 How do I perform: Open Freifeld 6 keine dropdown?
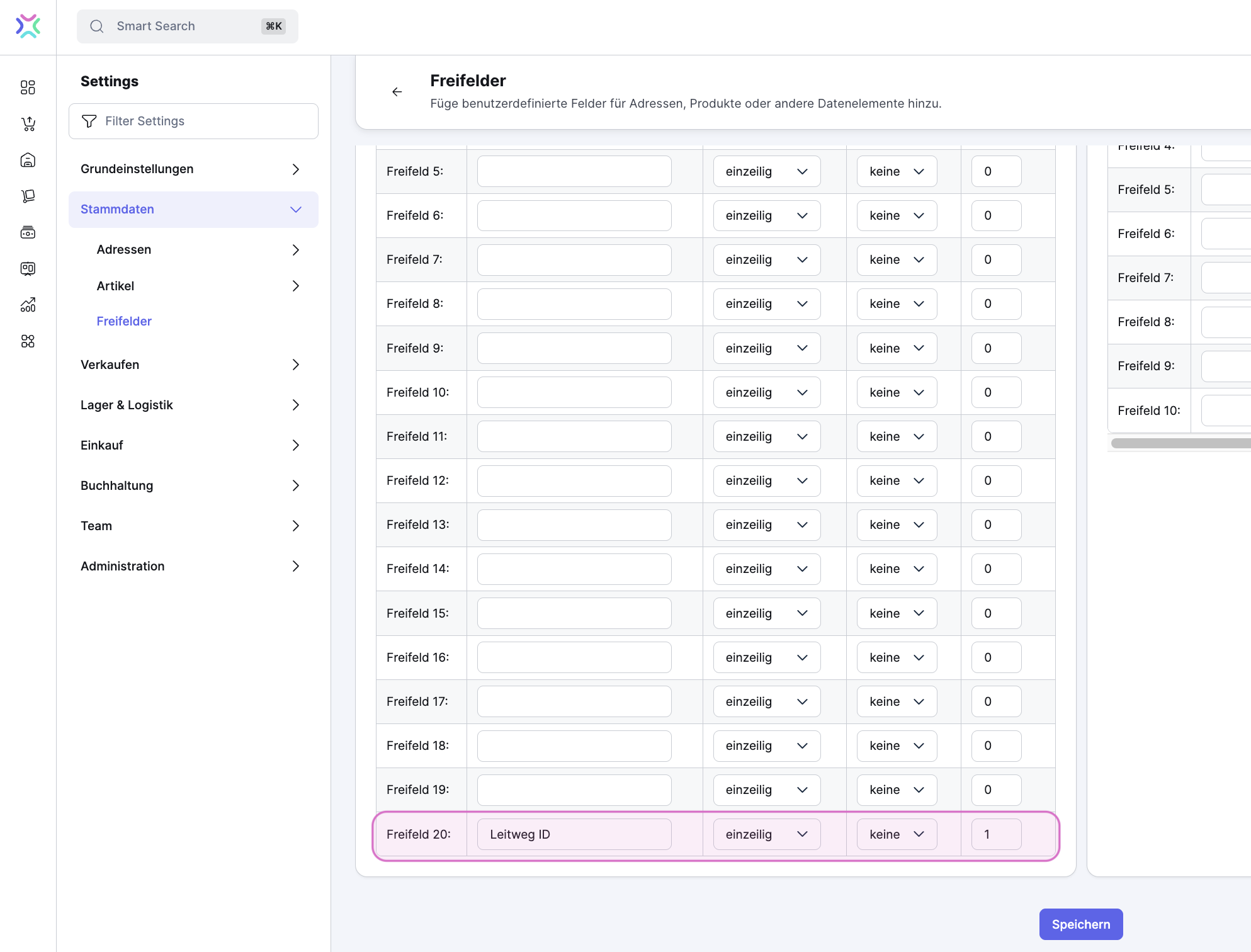click(x=897, y=216)
